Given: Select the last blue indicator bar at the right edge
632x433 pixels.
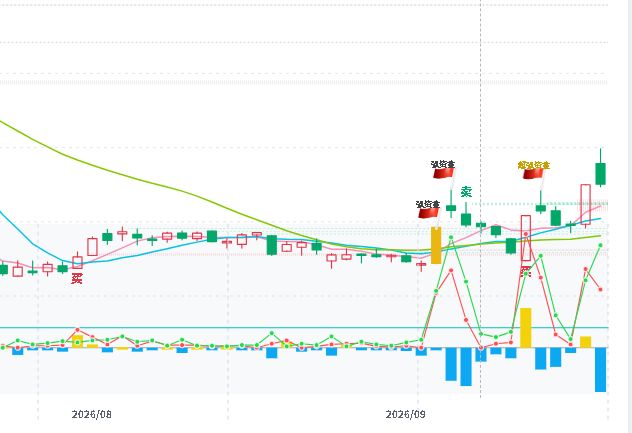Looking at the screenshot, I should [x=601, y=369].
